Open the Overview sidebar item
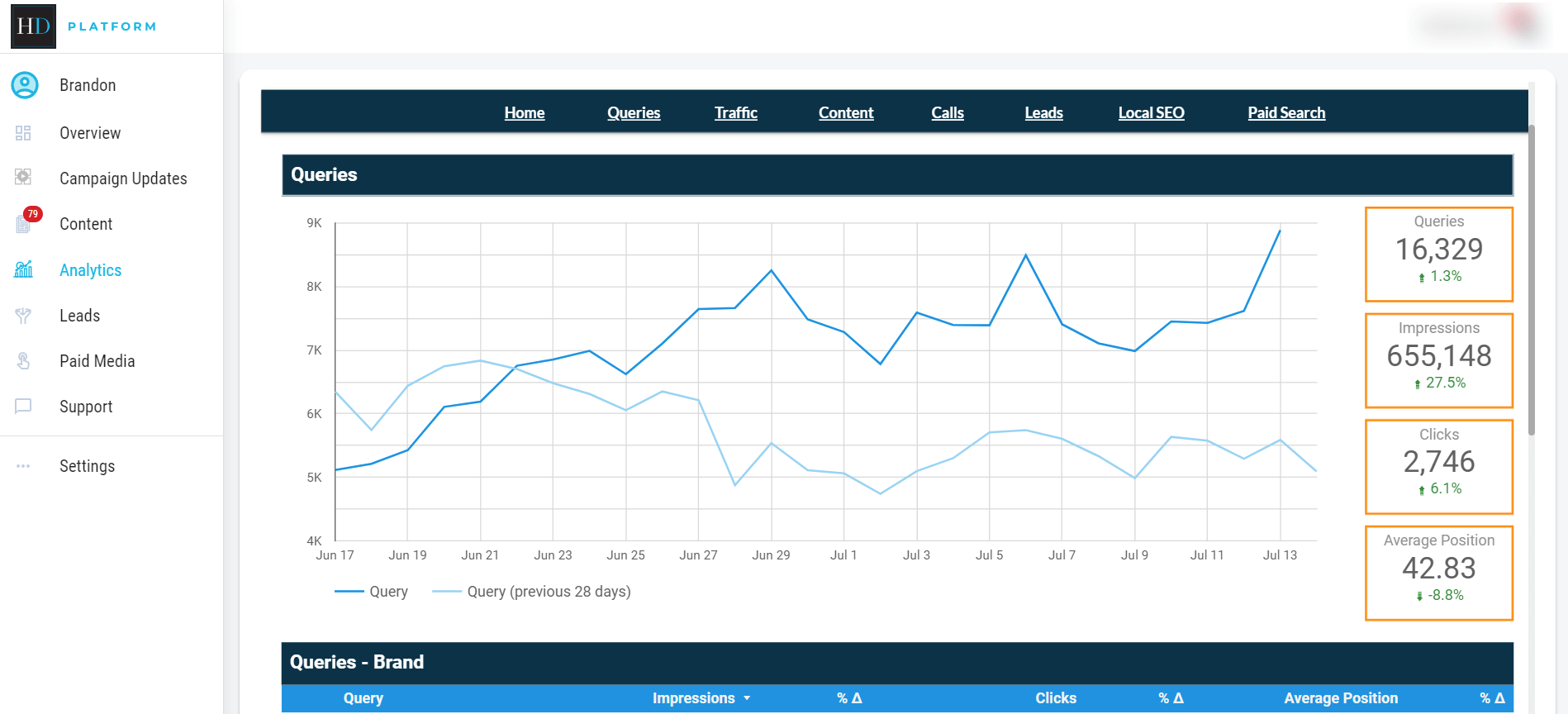The width and height of the screenshot is (1568, 714). point(90,133)
